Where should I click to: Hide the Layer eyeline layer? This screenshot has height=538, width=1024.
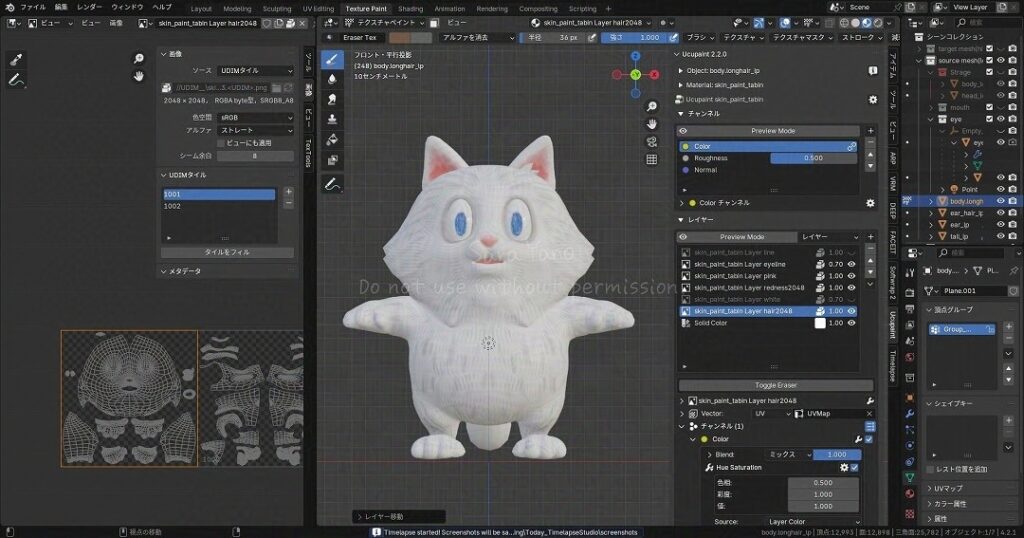851,264
